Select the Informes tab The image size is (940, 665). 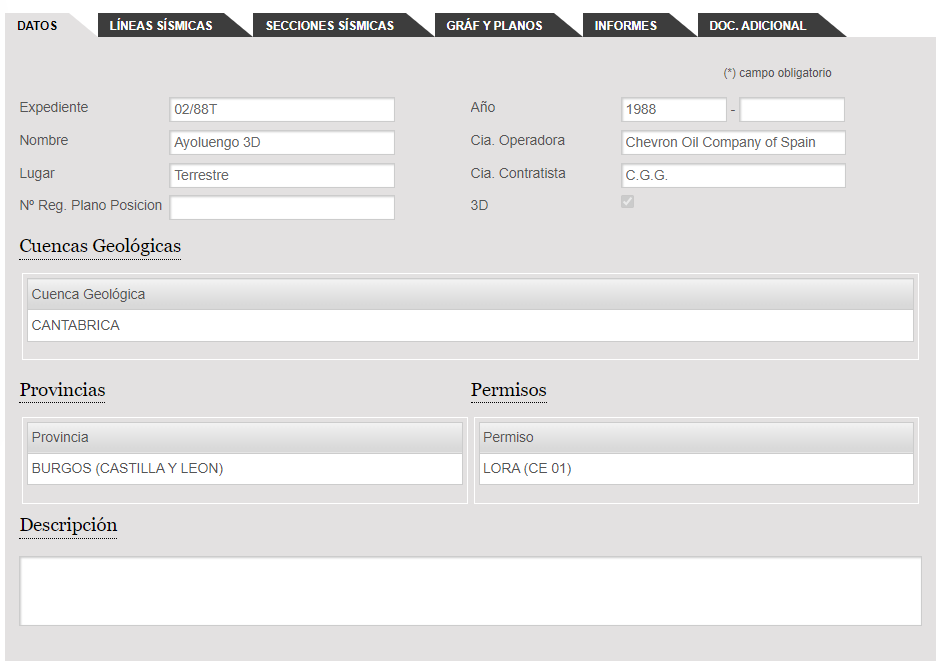625,25
